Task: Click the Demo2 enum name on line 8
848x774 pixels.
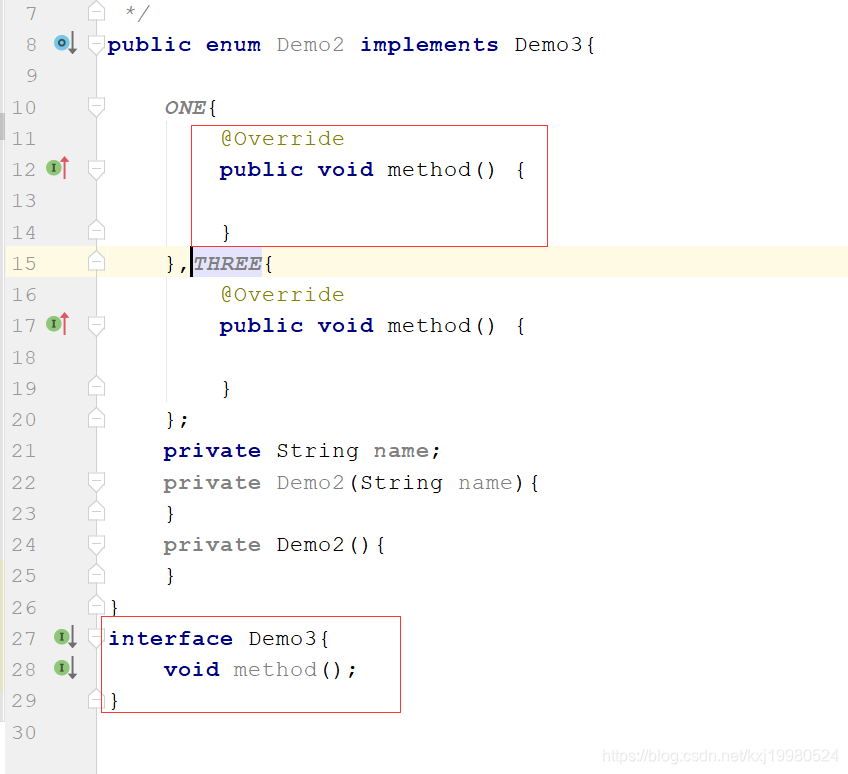Action: (310, 44)
